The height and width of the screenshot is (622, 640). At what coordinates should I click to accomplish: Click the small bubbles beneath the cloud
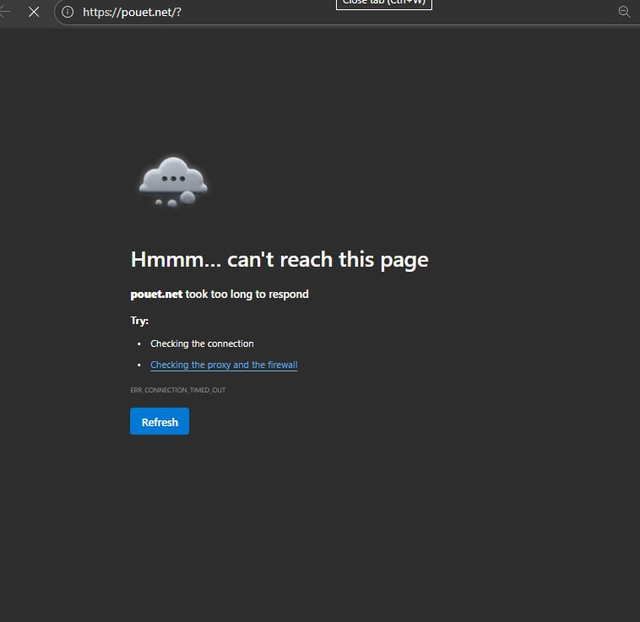172,201
